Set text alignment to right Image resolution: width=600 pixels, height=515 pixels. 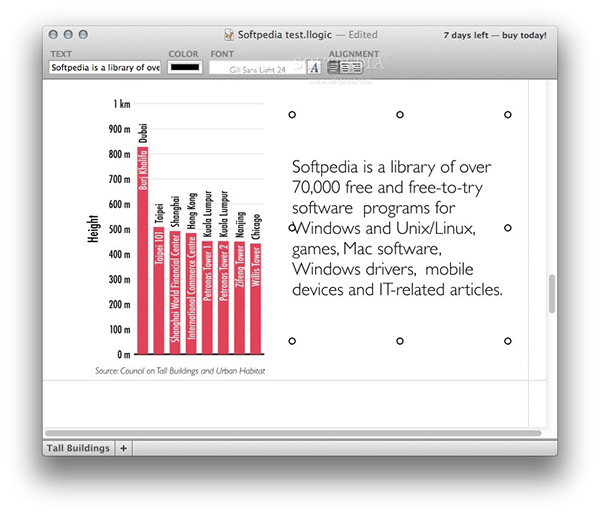click(357, 68)
